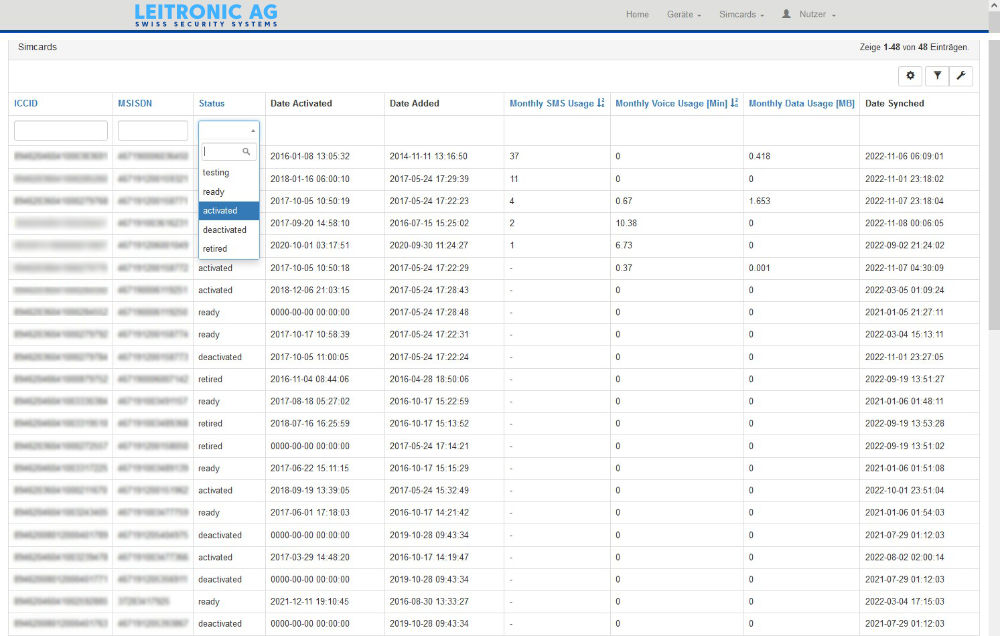The height and width of the screenshot is (636, 1000).
Task: Go to the Home page link
Action: pos(637,15)
